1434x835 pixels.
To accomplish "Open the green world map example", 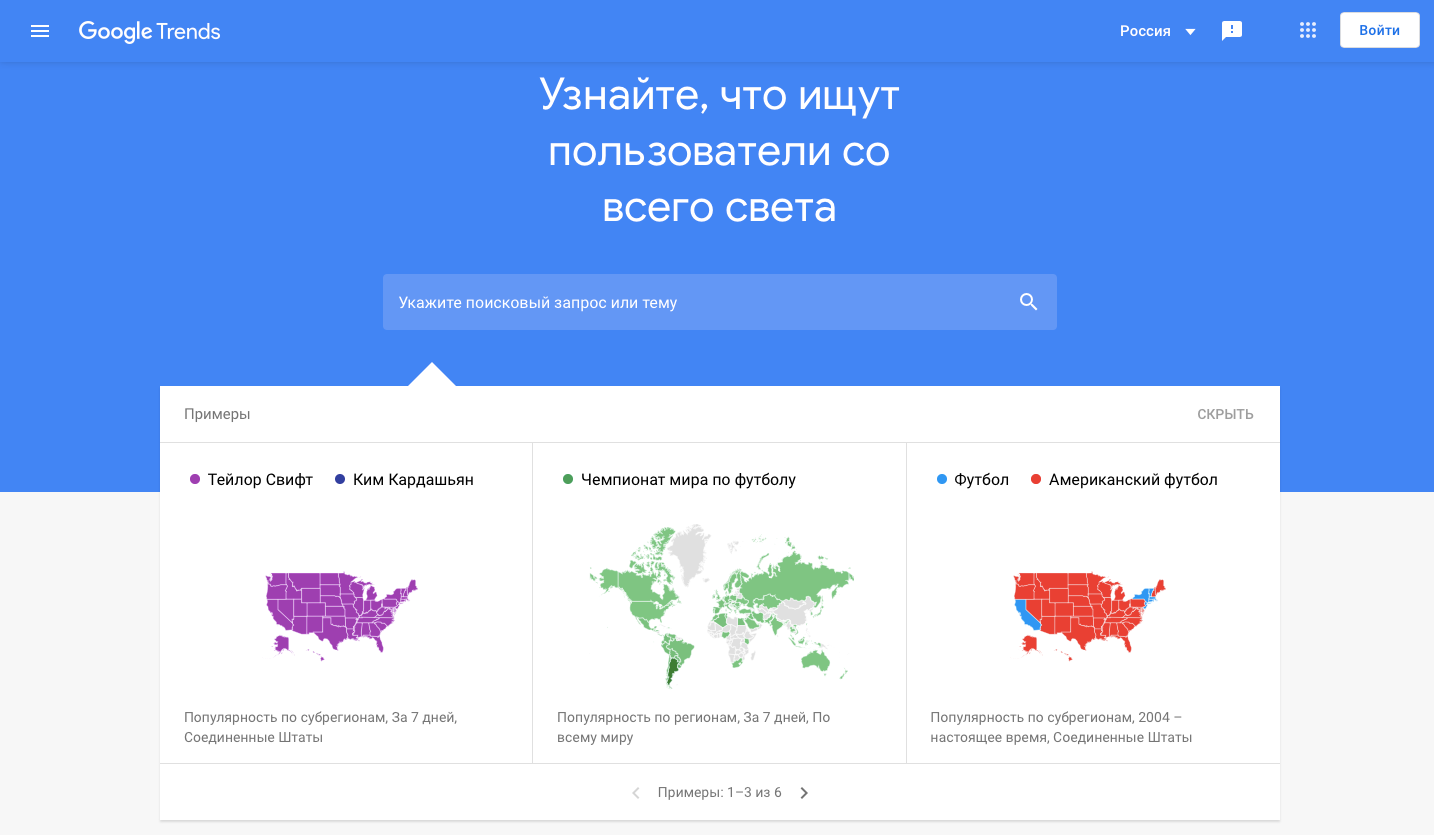I will [720, 607].
